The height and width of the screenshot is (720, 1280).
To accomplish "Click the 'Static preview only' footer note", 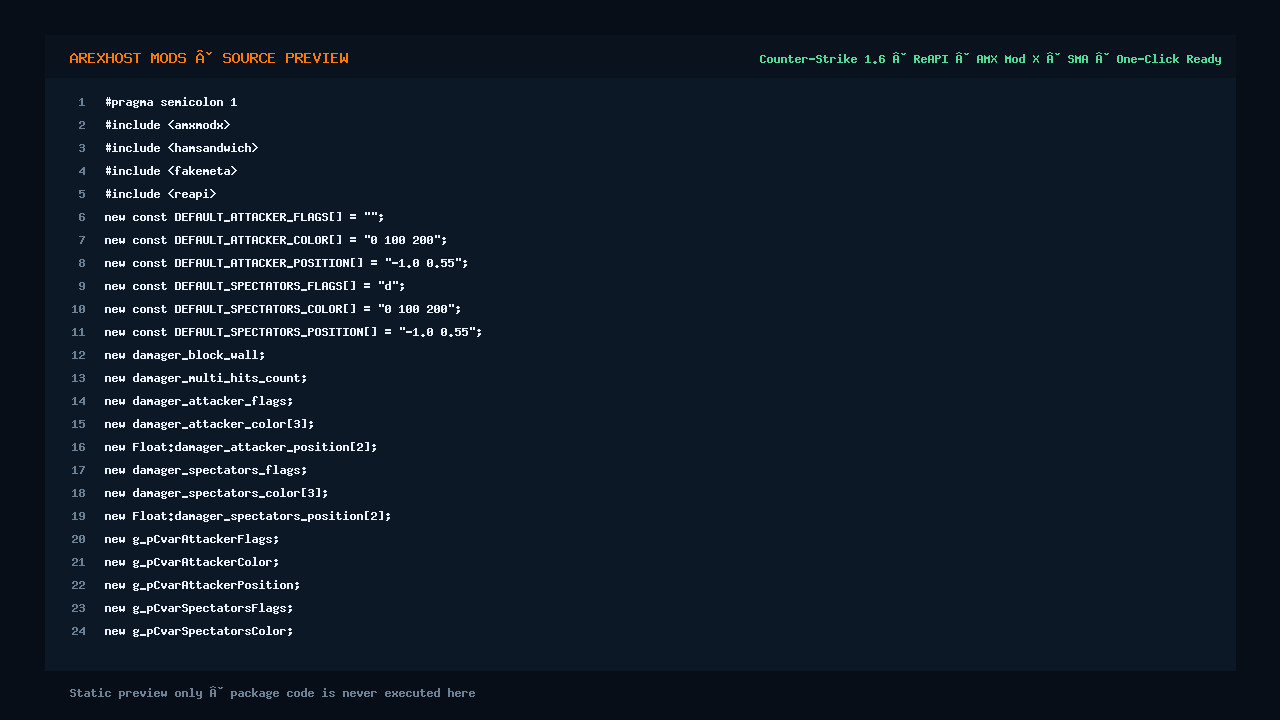I will click(272, 693).
